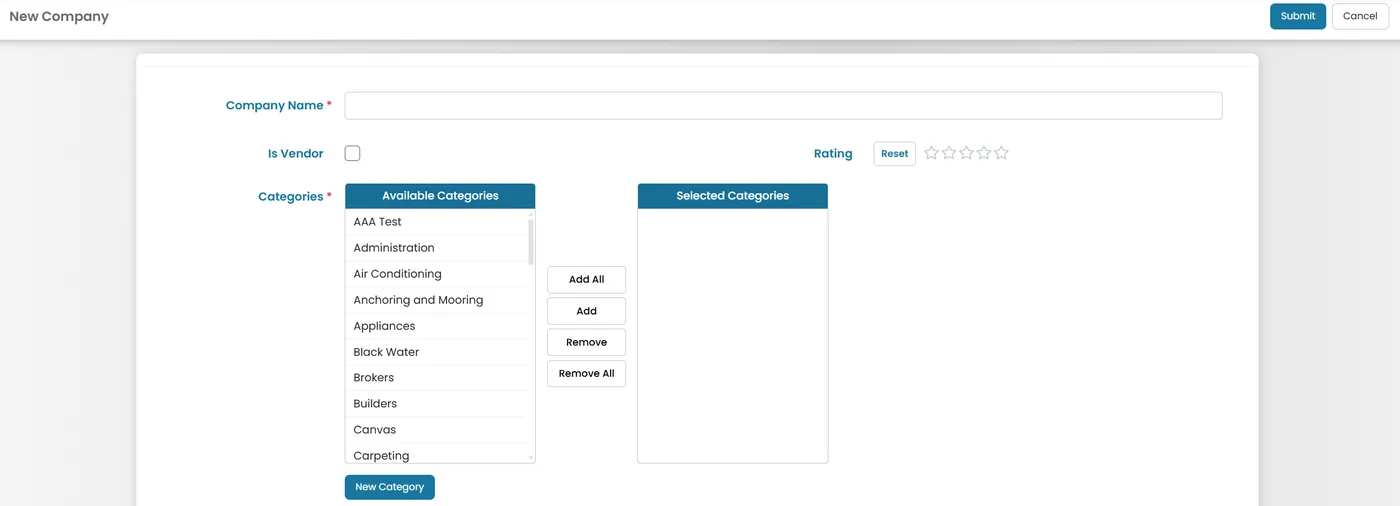Viewport: 1400px width, 506px height.
Task: Open the New Category dialog
Action: coord(390,487)
